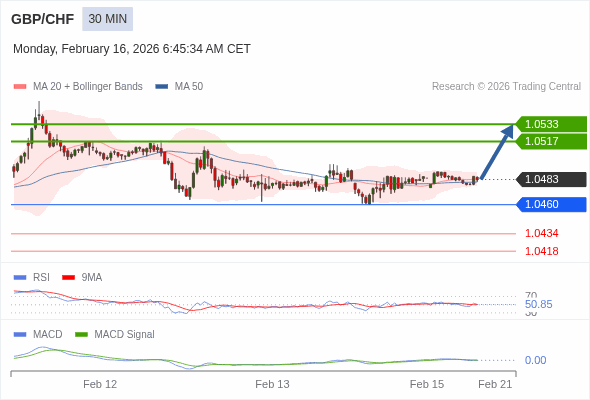The height and width of the screenshot is (400, 590).
Task: Click the MACD value 0.00
Action: [x=535, y=360]
